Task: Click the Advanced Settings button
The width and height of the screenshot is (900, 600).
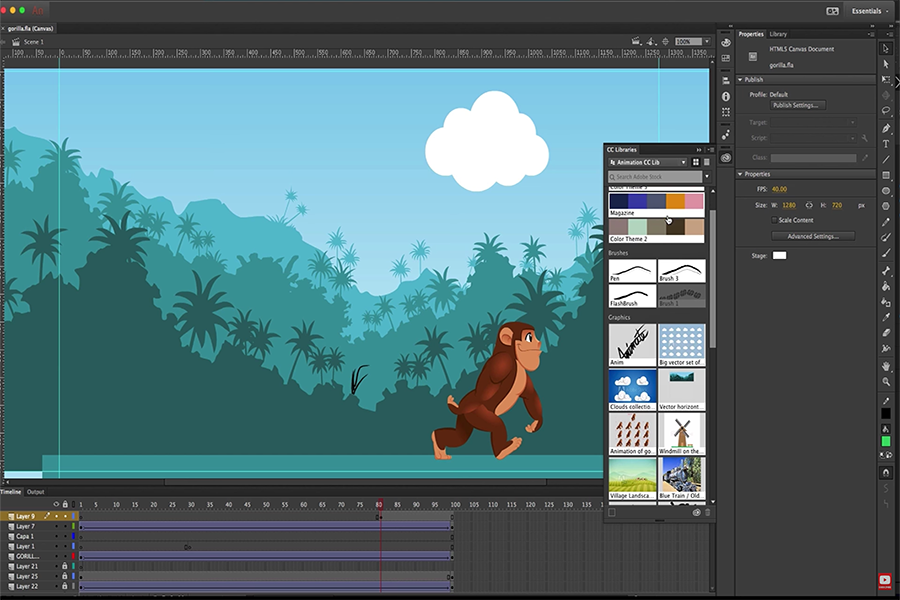Action: pyautogui.click(x=812, y=236)
